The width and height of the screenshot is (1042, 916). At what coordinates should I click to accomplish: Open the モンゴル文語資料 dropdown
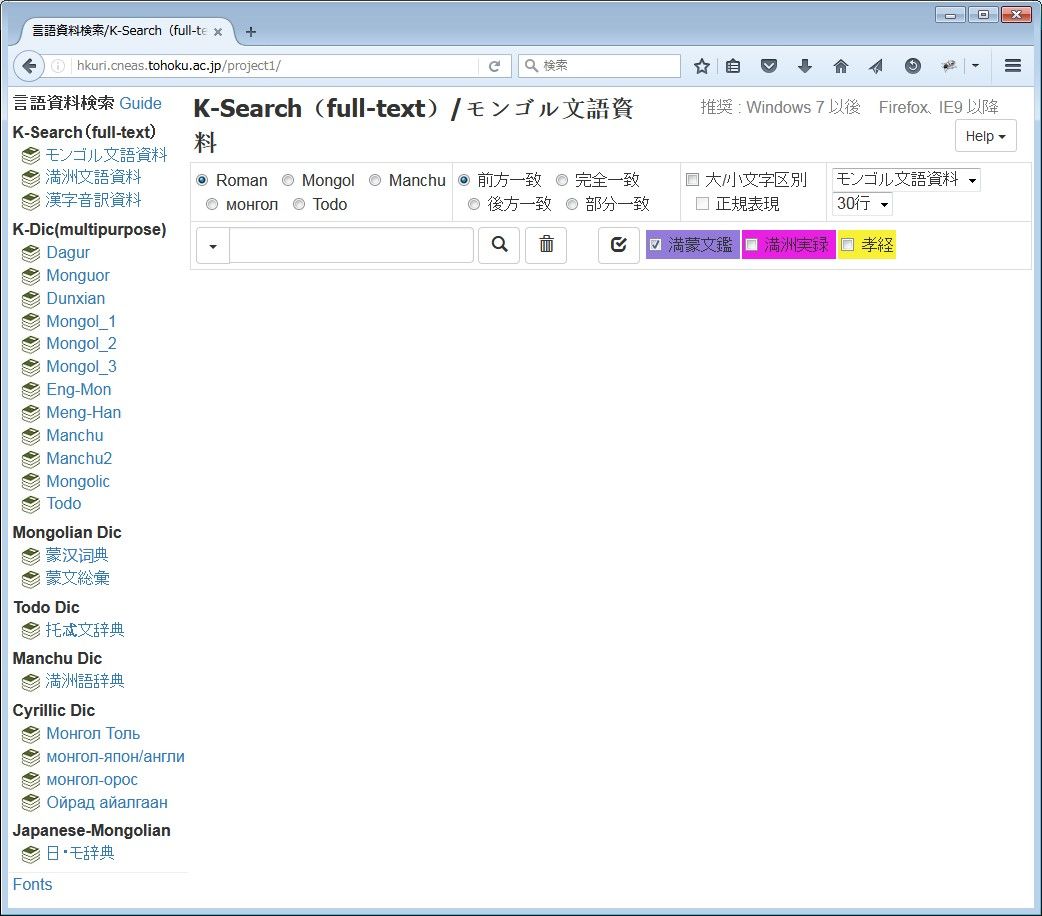coord(905,180)
